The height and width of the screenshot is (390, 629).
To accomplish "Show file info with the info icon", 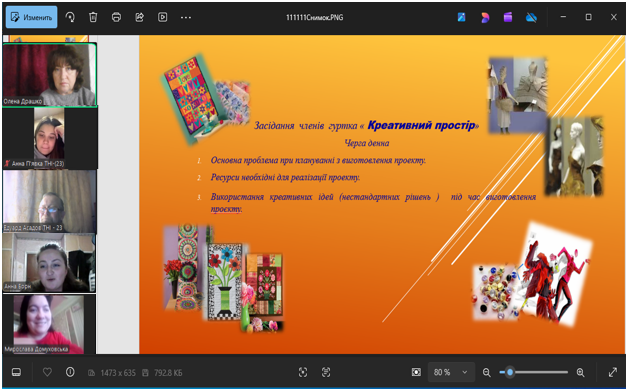I will coord(70,372).
